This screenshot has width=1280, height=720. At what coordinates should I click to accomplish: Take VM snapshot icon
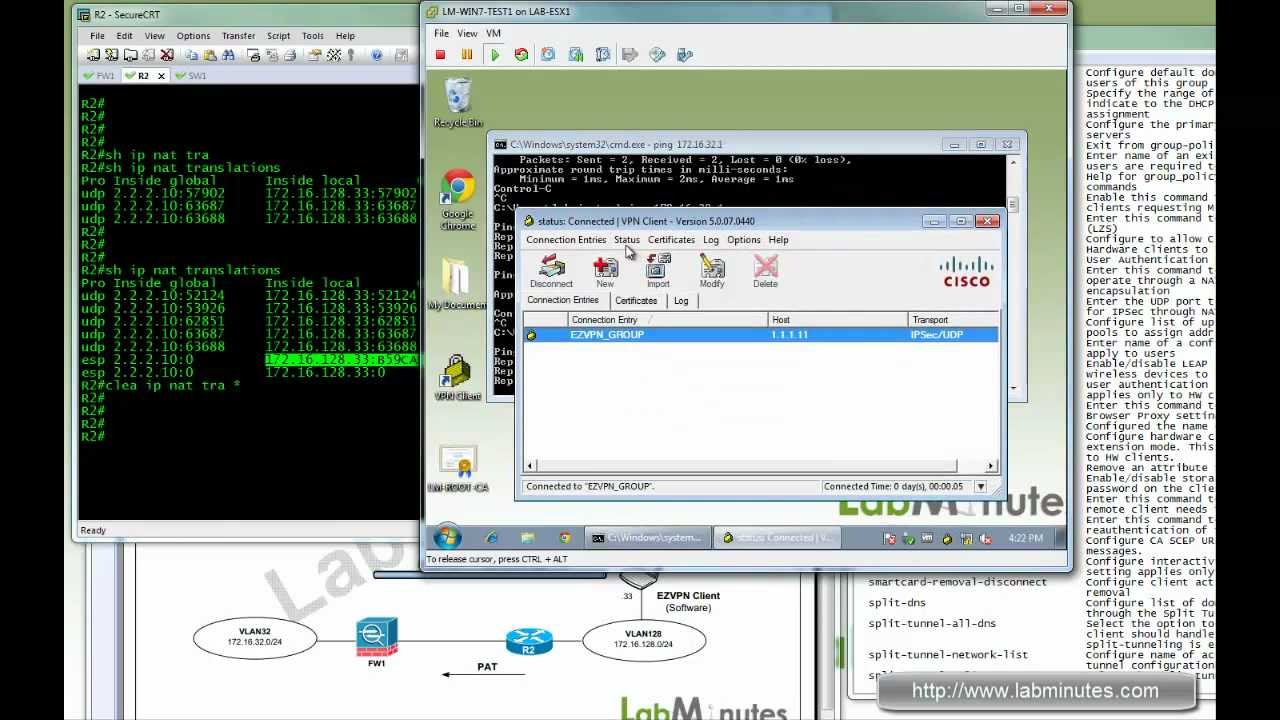pyautogui.click(x=548, y=55)
